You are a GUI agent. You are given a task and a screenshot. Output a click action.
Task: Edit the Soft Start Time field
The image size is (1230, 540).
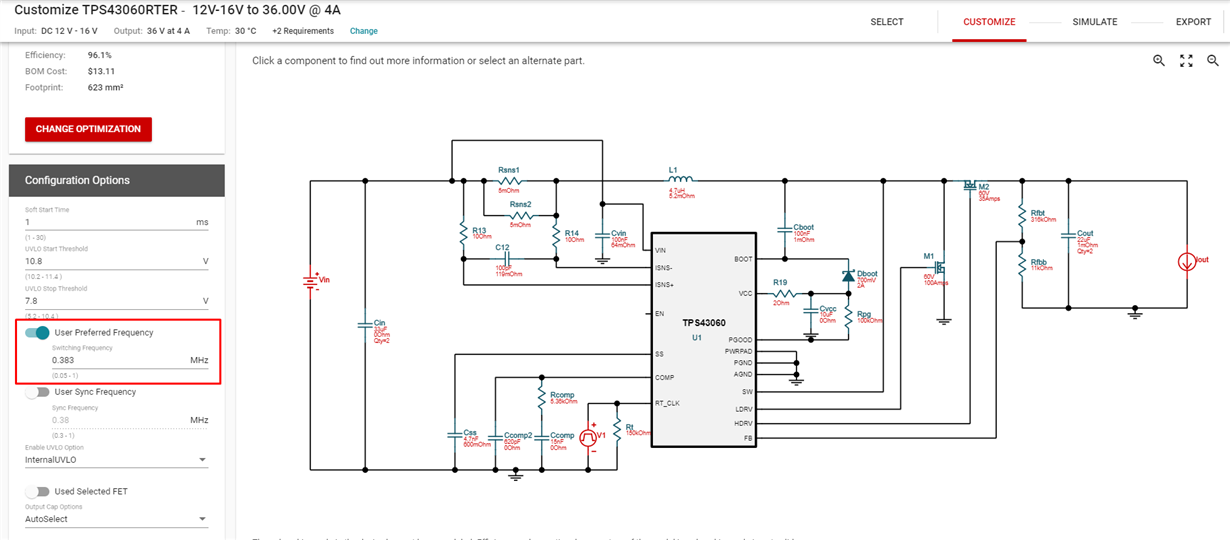click(116, 222)
